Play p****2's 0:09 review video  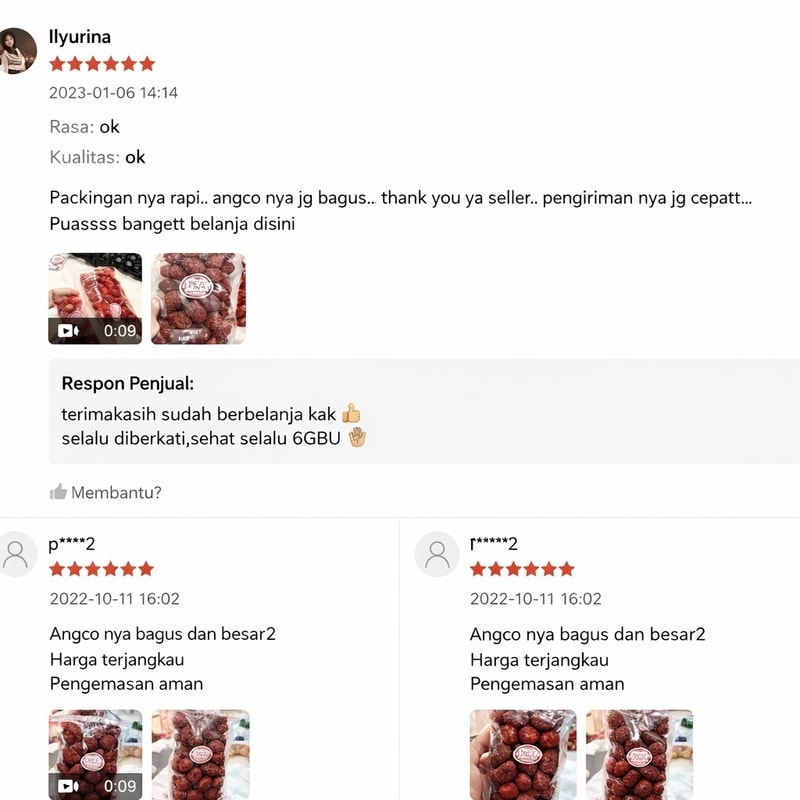95,755
